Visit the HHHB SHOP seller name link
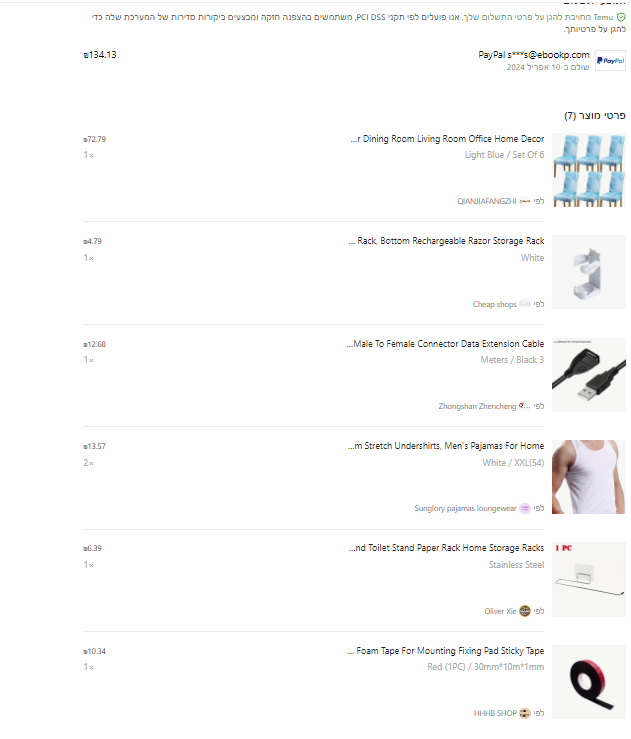 coord(495,714)
